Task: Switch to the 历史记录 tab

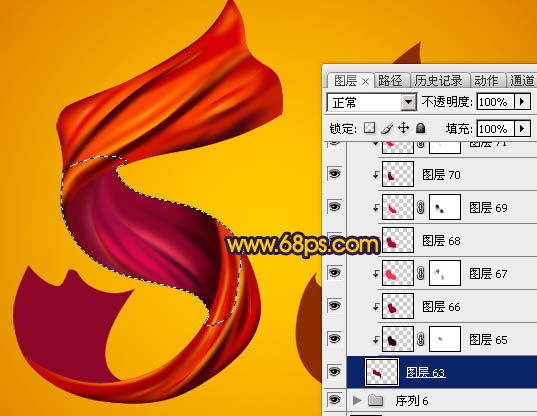Action: tap(439, 81)
